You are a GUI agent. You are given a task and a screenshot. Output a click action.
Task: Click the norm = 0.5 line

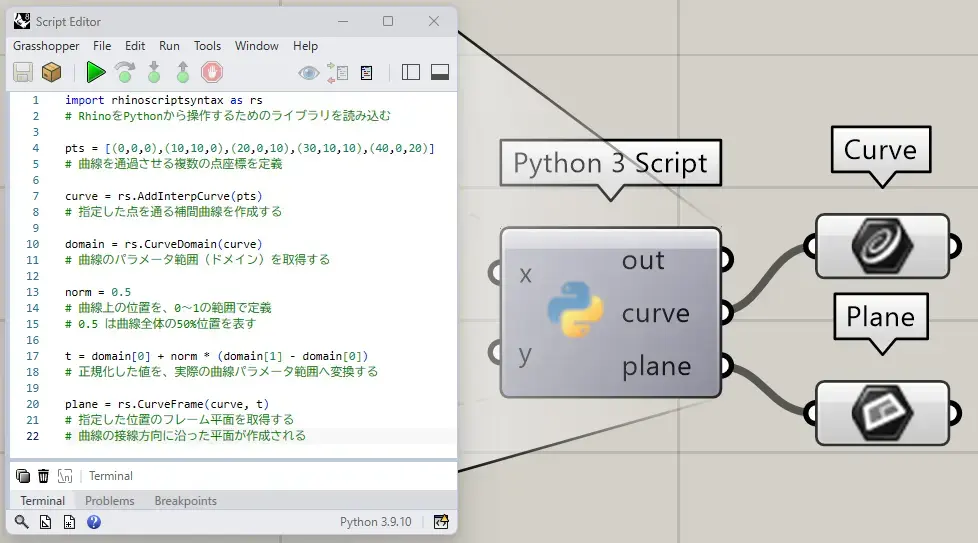[x=98, y=292]
